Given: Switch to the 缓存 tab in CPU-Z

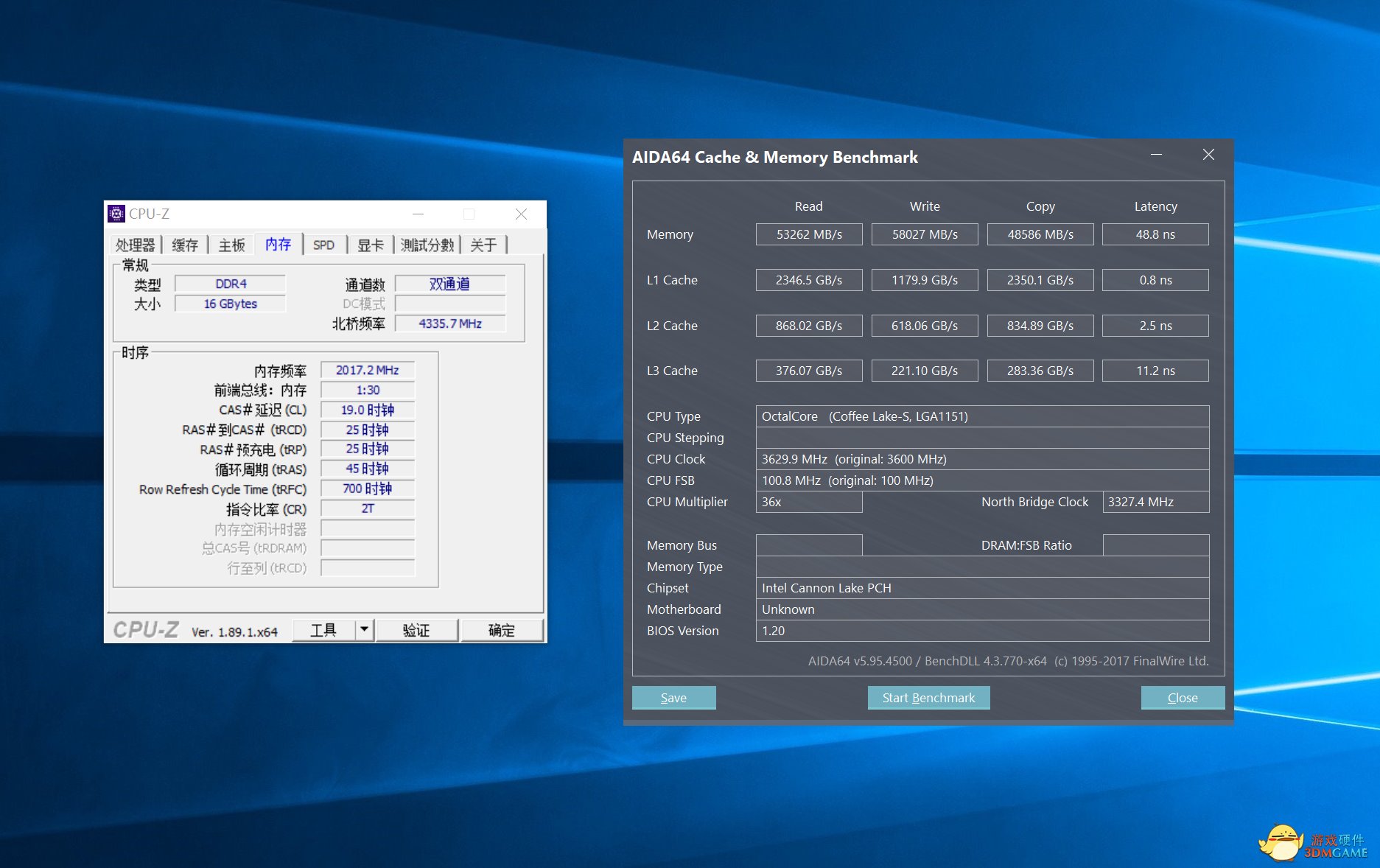Looking at the screenshot, I should click(x=185, y=245).
